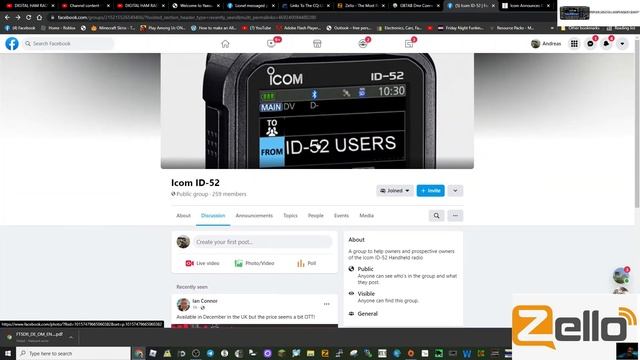Switch to the People tab
Screen dimensions: 640x360
click(x=316, y=216)
